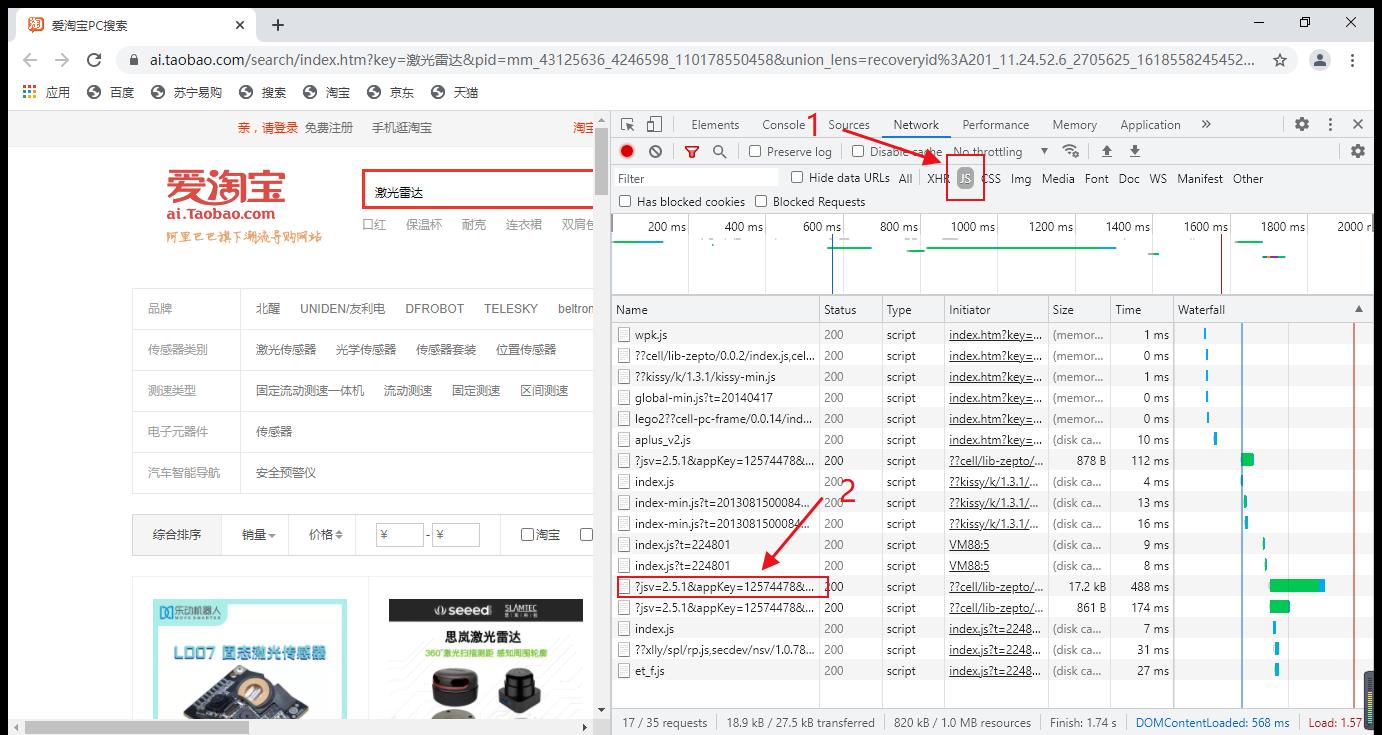
Task: Clear the network log
Action: 655,152
